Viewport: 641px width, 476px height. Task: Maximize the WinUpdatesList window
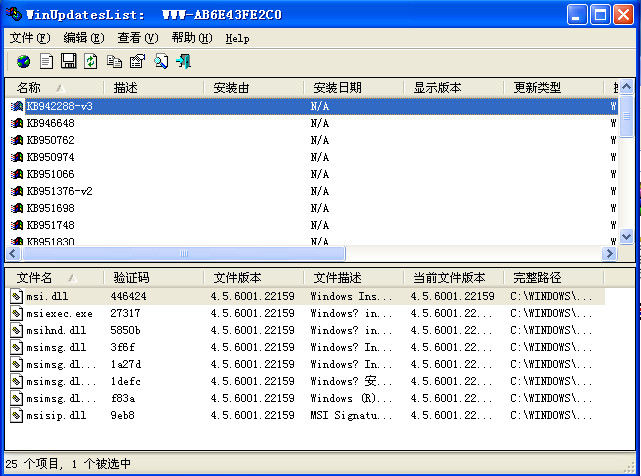(x=600, y=15)
